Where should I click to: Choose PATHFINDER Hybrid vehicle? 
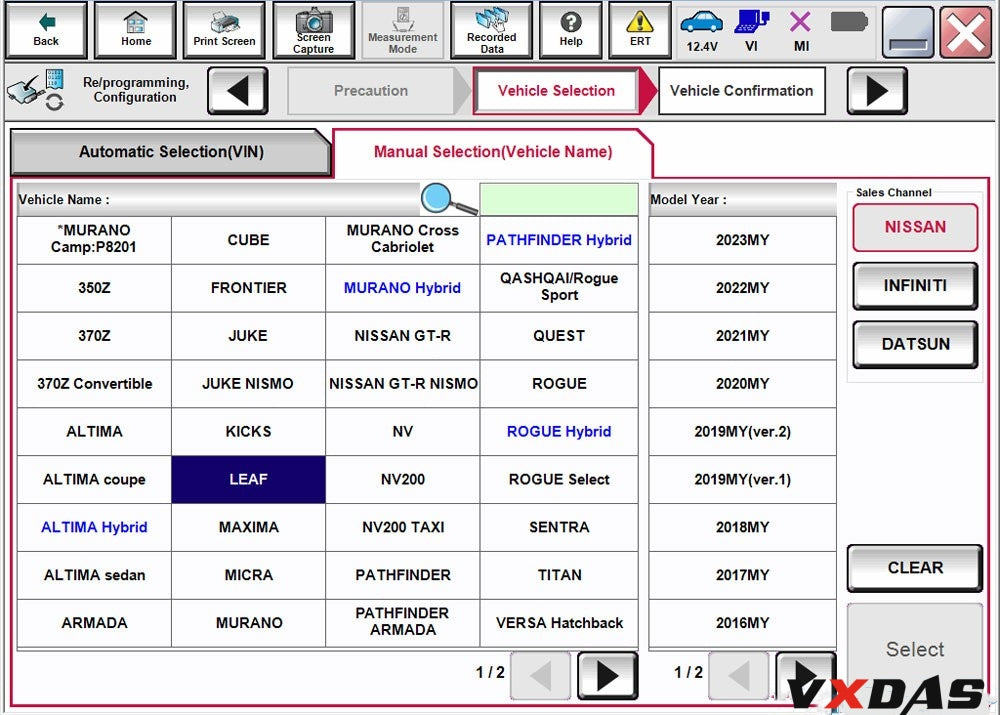pyautogui.click(x=559, y=240)
